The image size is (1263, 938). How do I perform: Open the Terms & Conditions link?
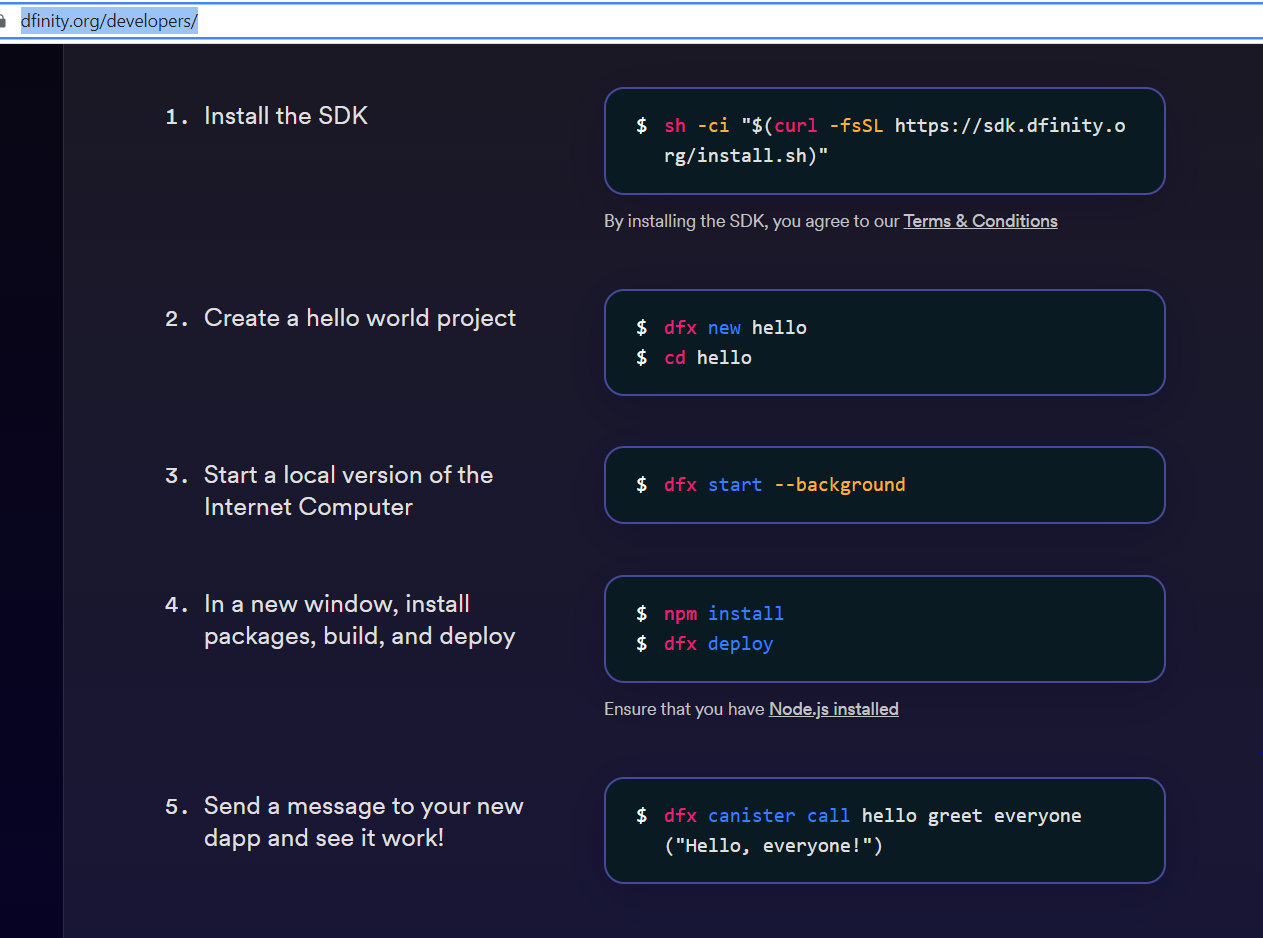point(980,221)
